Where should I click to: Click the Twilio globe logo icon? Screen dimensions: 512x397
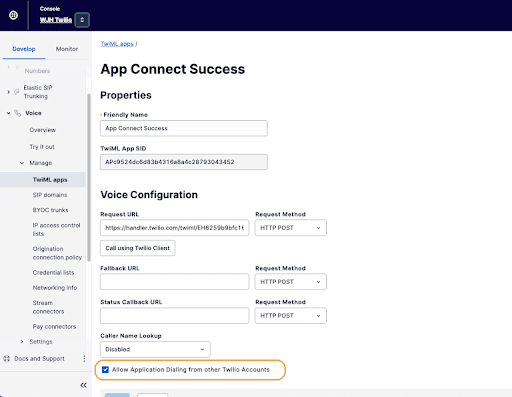click(x=13, y=15)
